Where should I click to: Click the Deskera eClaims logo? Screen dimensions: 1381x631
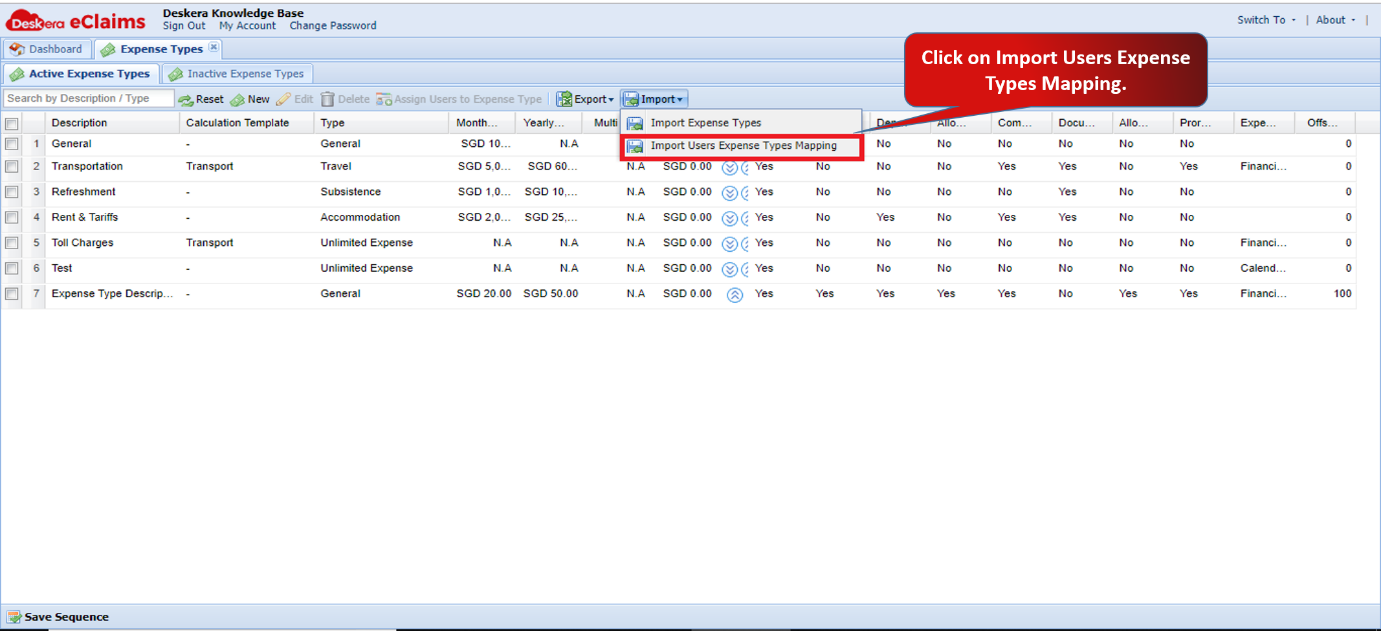[76, 20]
